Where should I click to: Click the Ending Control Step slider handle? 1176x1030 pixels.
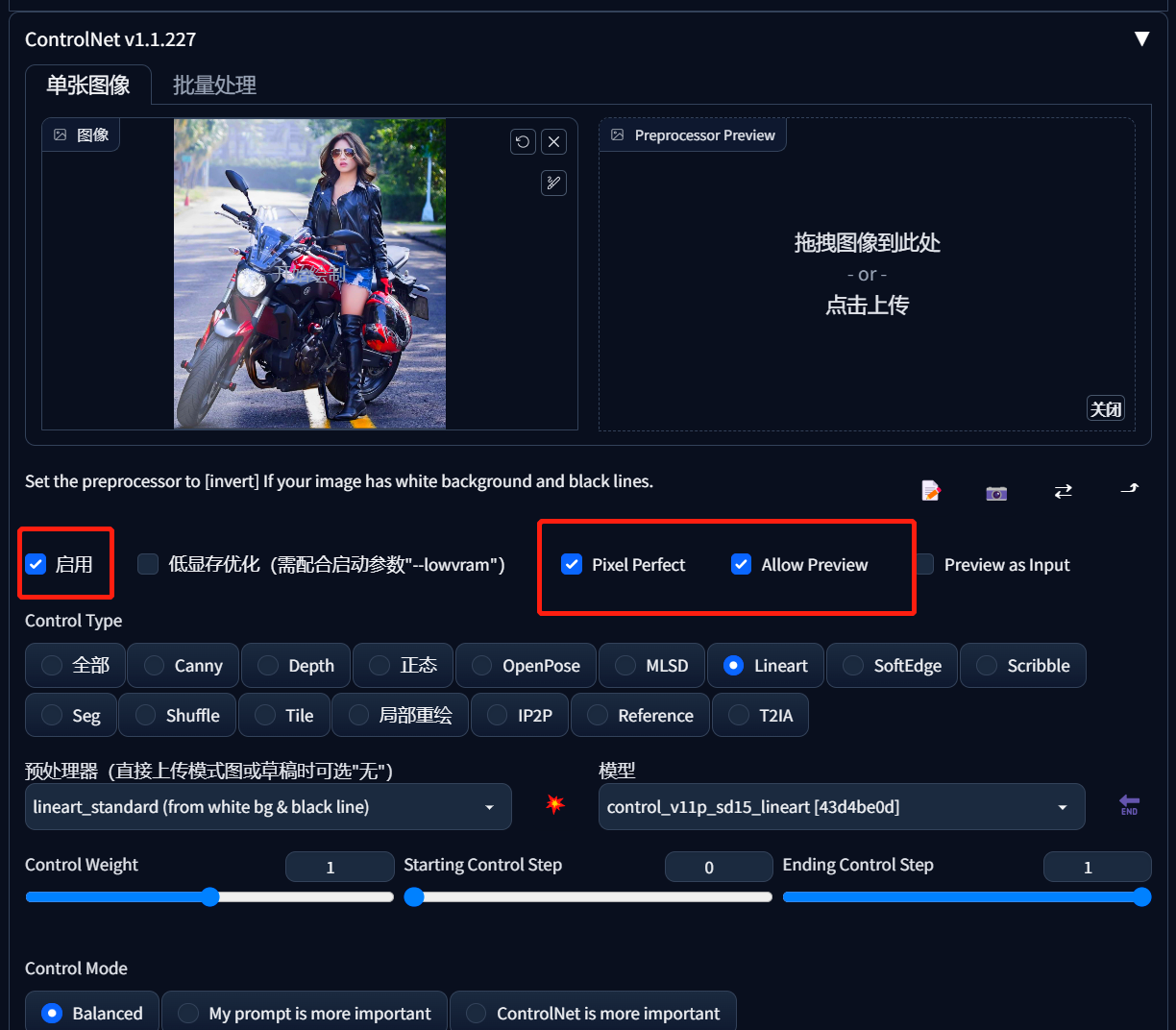tap(1141, 896)
